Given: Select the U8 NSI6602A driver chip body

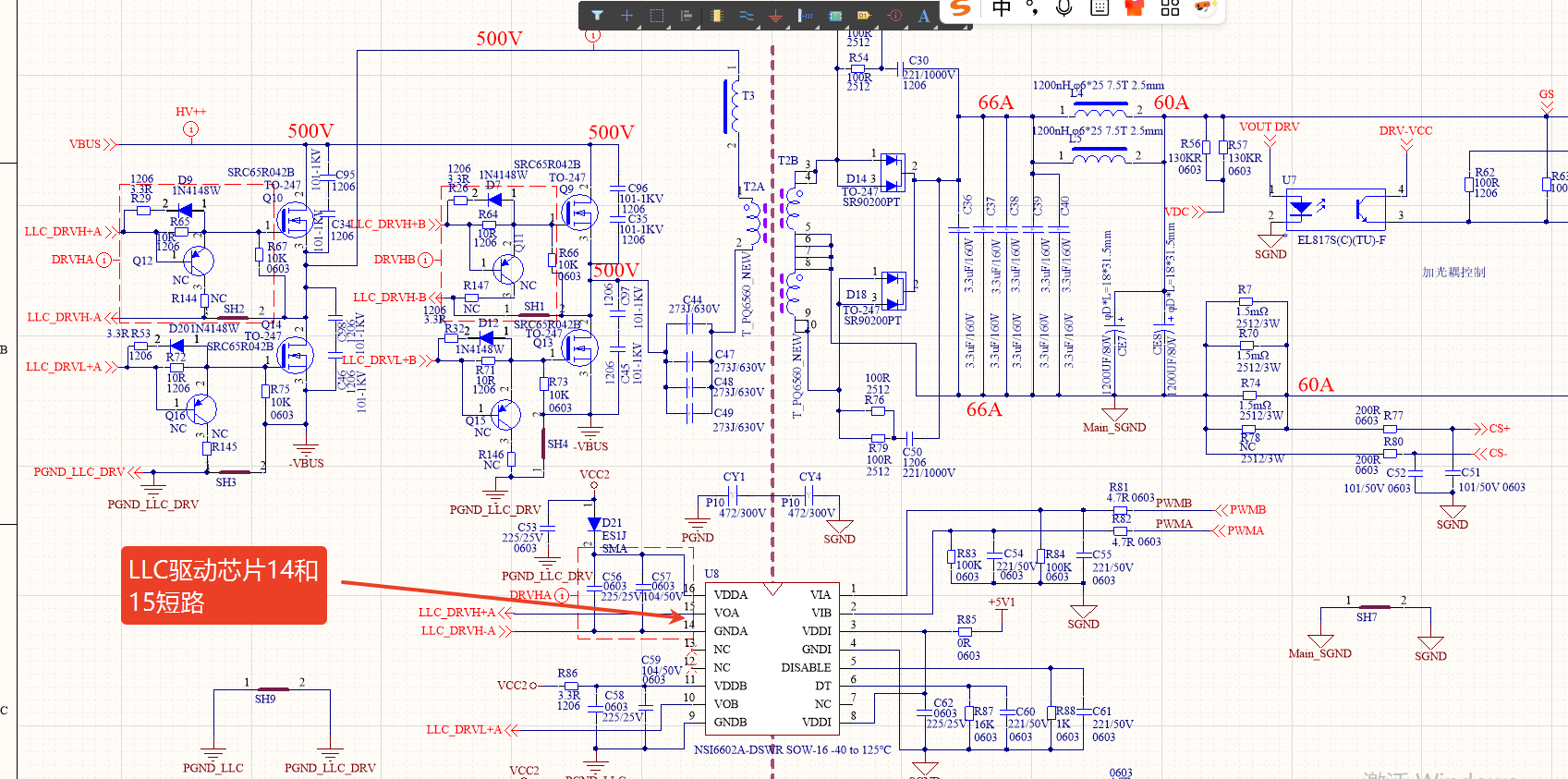Looking at the screenshot, I should 772,658.
